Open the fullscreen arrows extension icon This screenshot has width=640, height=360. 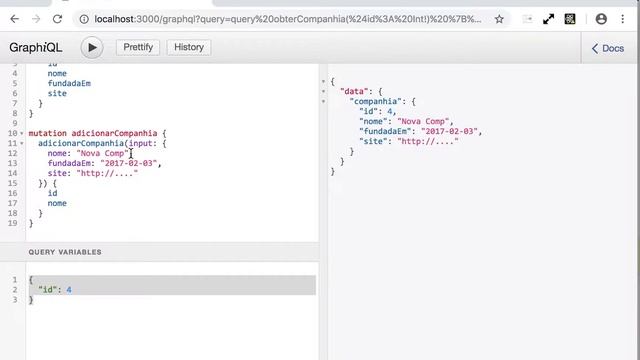(x=548, y=19)
